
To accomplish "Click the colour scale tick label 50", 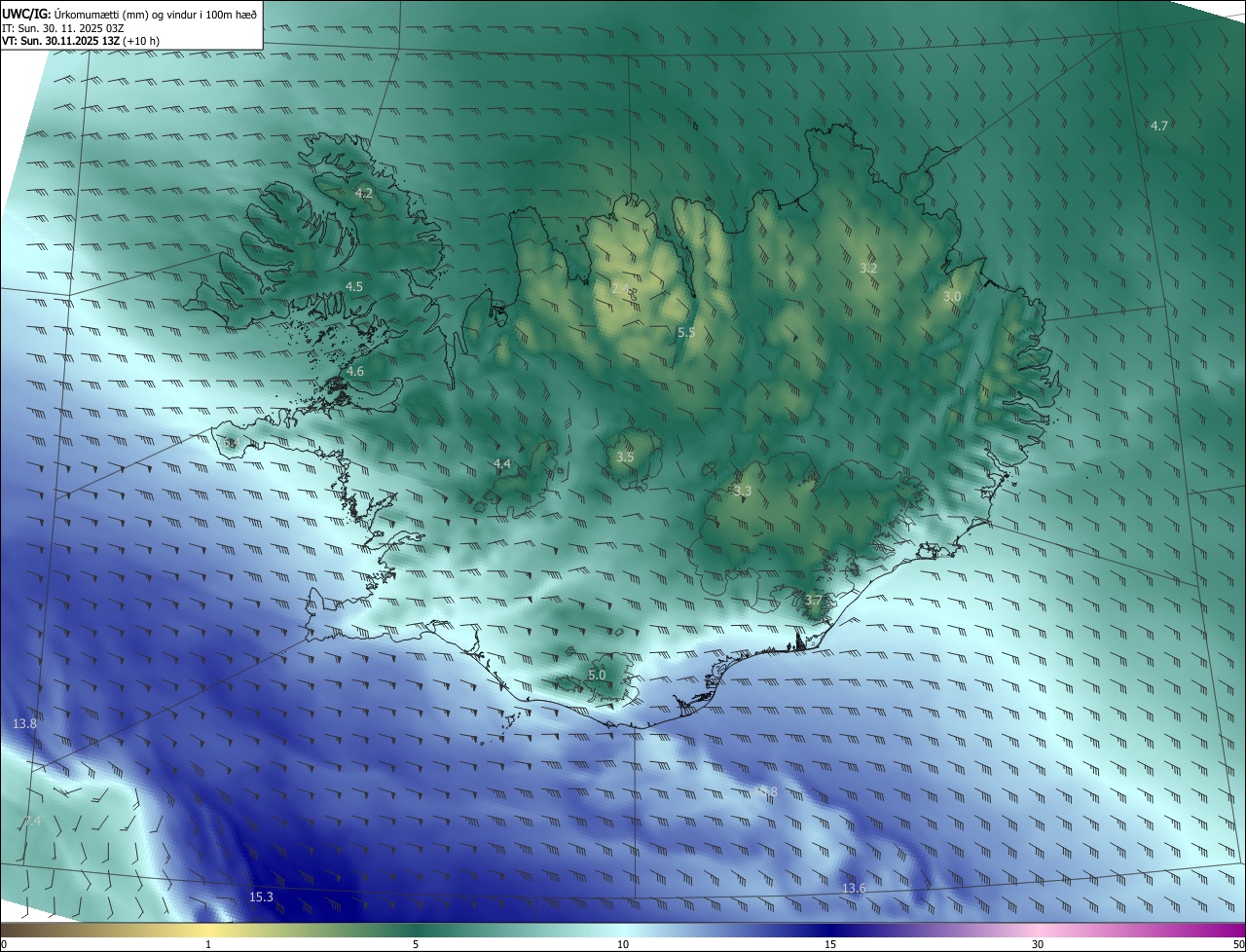I will tap(1238, 944).
